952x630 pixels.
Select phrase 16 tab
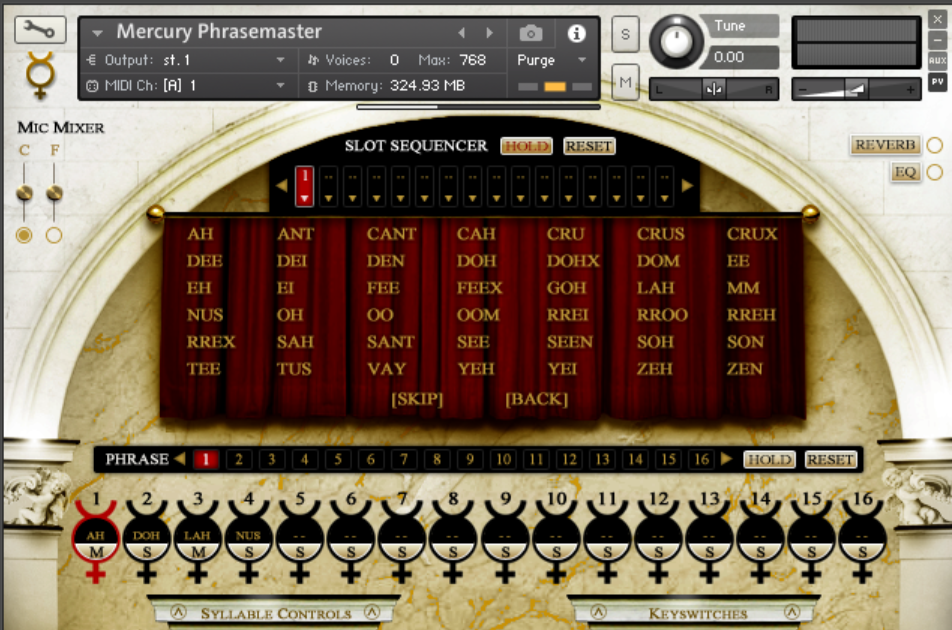click(701, 459)
